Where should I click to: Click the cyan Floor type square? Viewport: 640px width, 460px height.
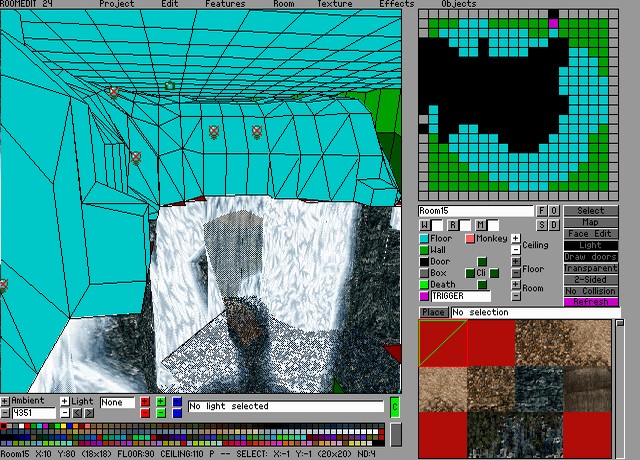(425, 239)
